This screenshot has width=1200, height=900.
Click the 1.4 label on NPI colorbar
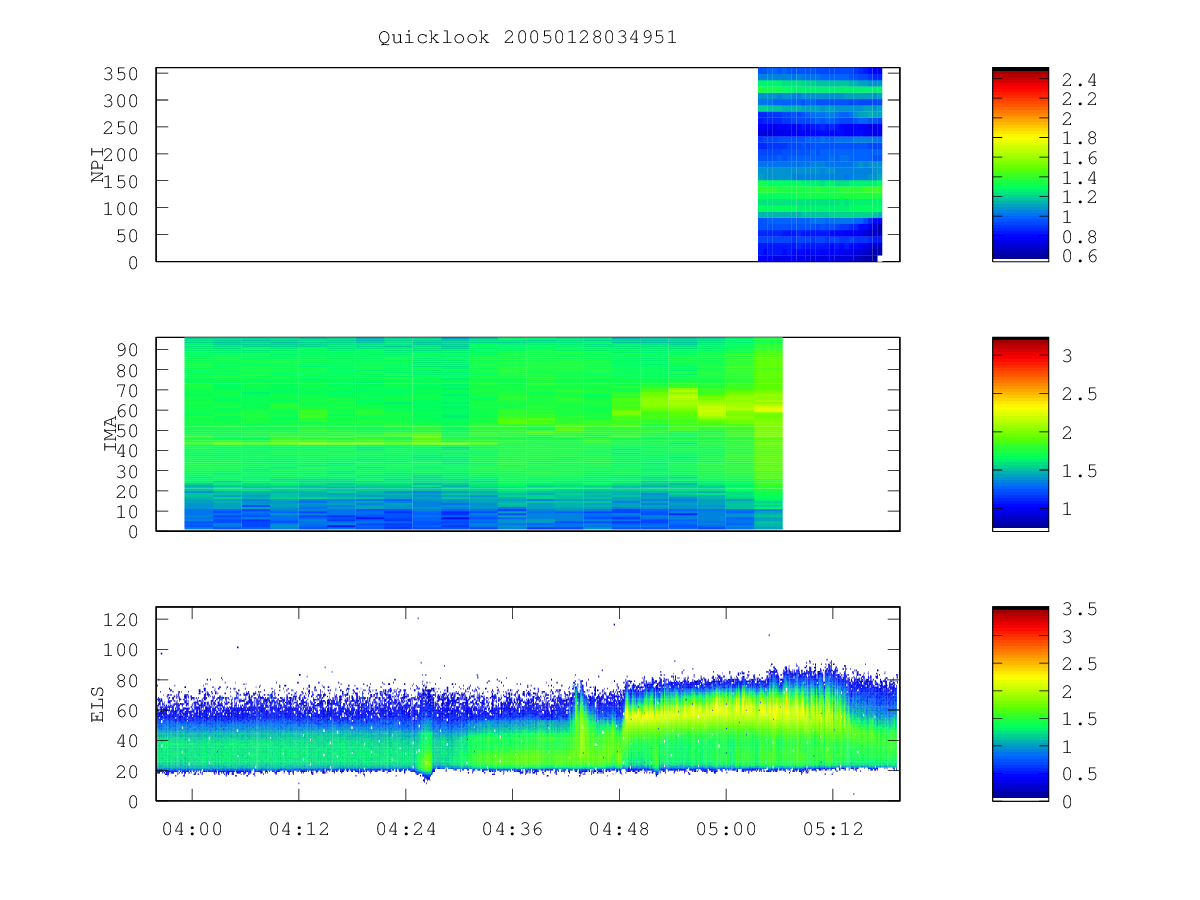point(1079,178)
